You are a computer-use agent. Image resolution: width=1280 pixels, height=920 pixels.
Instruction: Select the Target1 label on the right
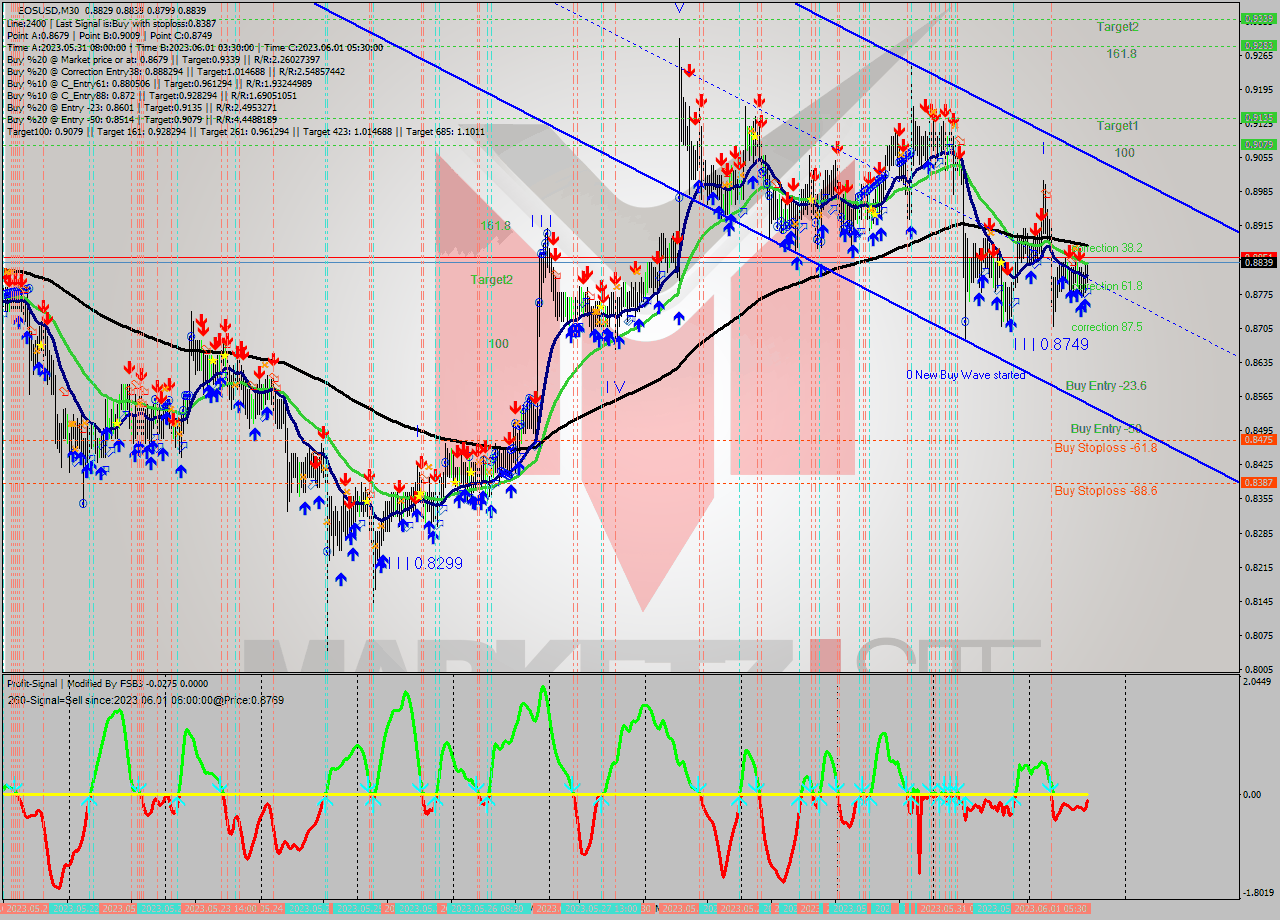pyautogui.click(x=1117, y=126)
